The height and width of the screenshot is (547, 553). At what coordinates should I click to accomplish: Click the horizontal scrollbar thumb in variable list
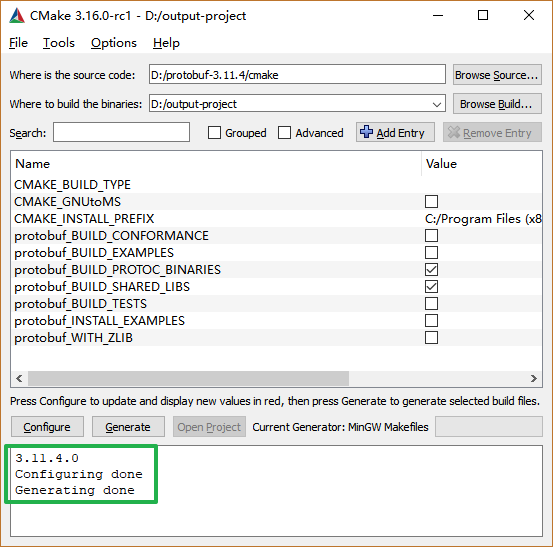(x=188, y=378)
